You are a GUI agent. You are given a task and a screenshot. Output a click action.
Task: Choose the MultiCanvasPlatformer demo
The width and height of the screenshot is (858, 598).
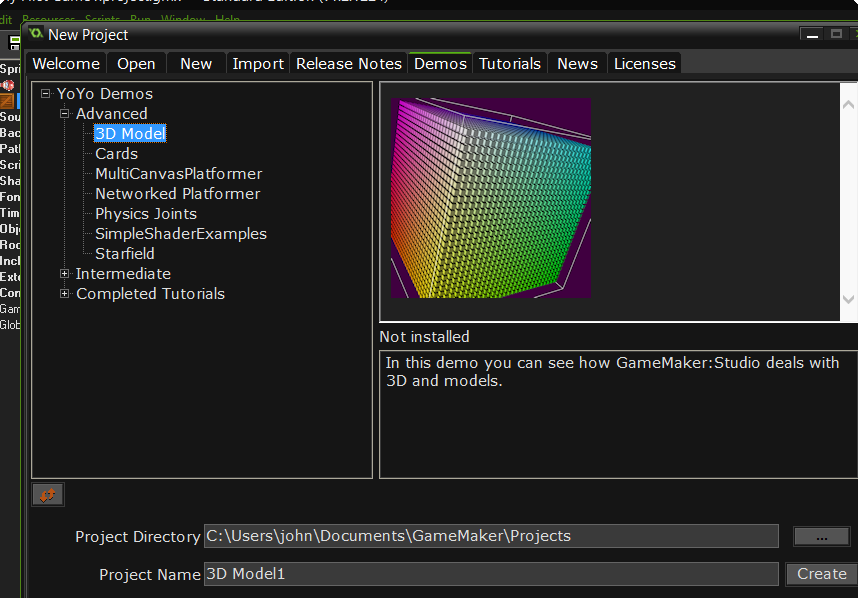tap(178, 174)
